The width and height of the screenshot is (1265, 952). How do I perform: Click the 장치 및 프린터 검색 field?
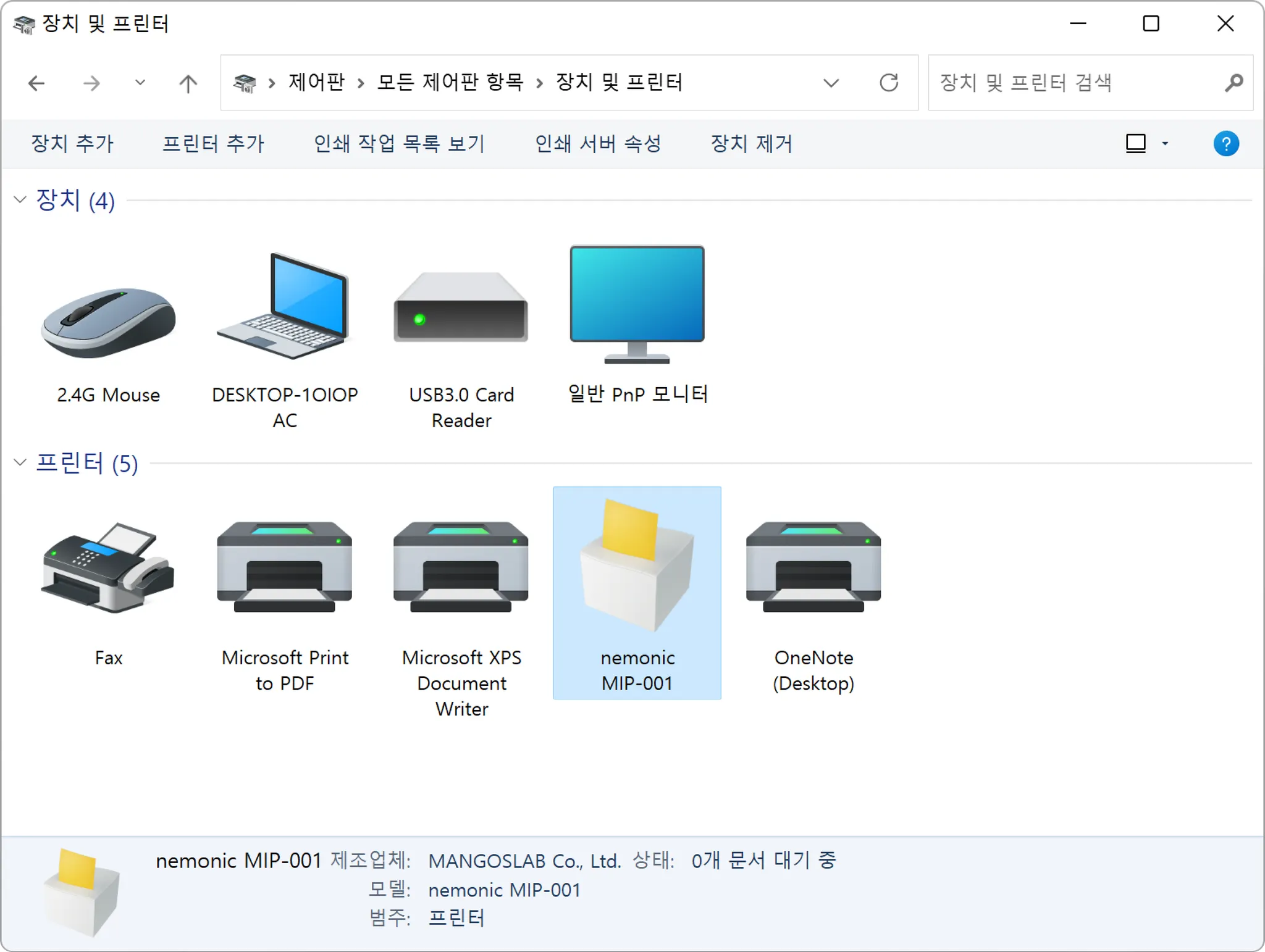tap(1075, 83)
